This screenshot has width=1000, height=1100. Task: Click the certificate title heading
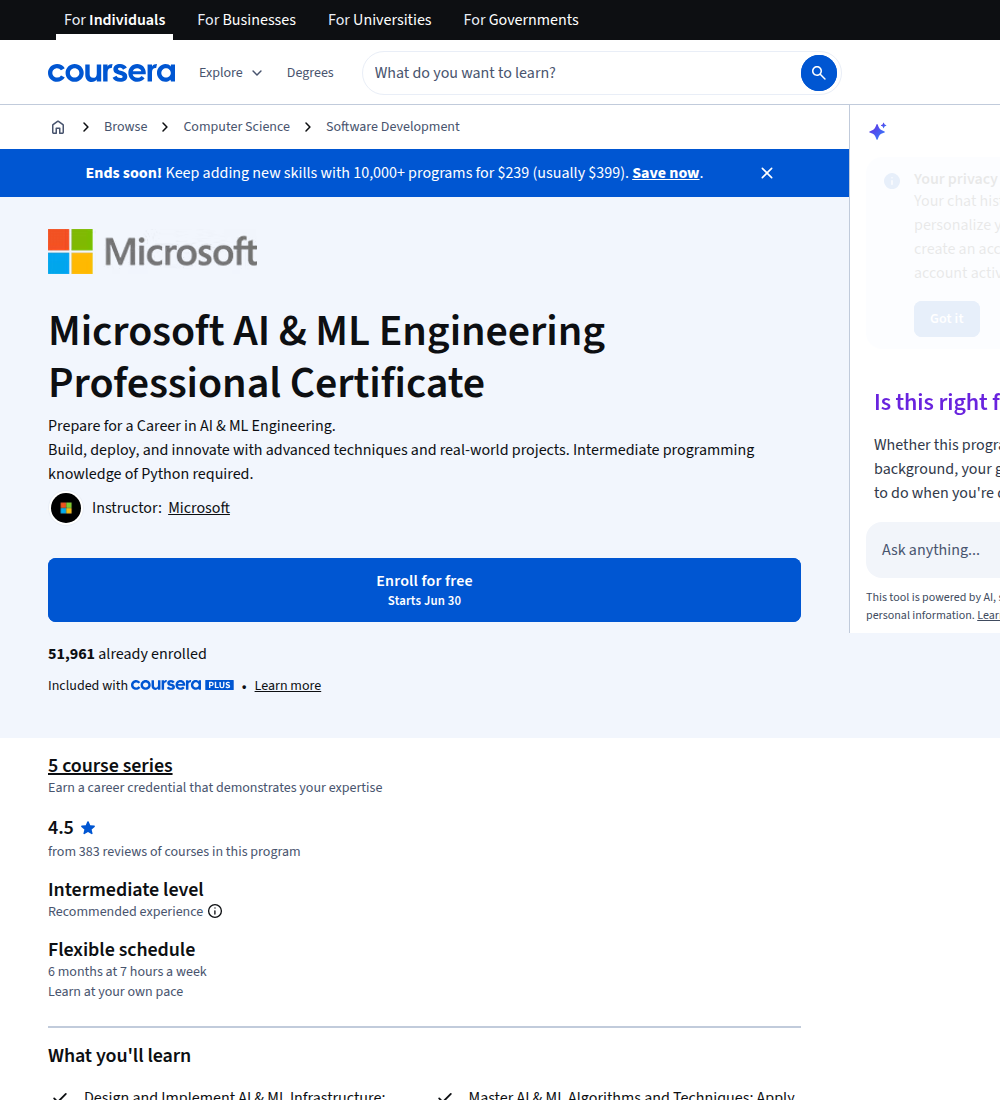pos(327,356)
